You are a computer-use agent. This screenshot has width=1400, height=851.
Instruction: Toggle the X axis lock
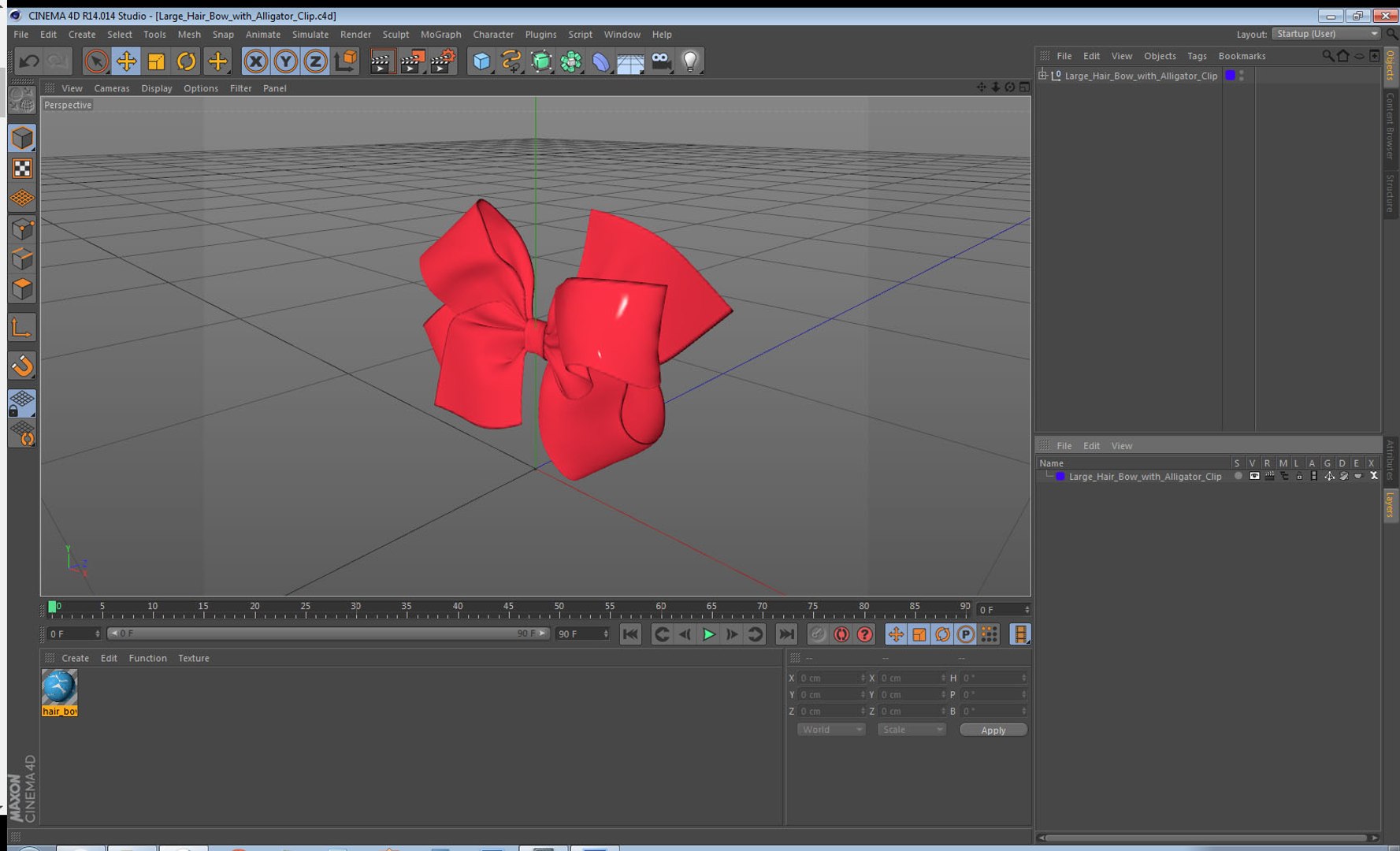click(x=255, y=61)
